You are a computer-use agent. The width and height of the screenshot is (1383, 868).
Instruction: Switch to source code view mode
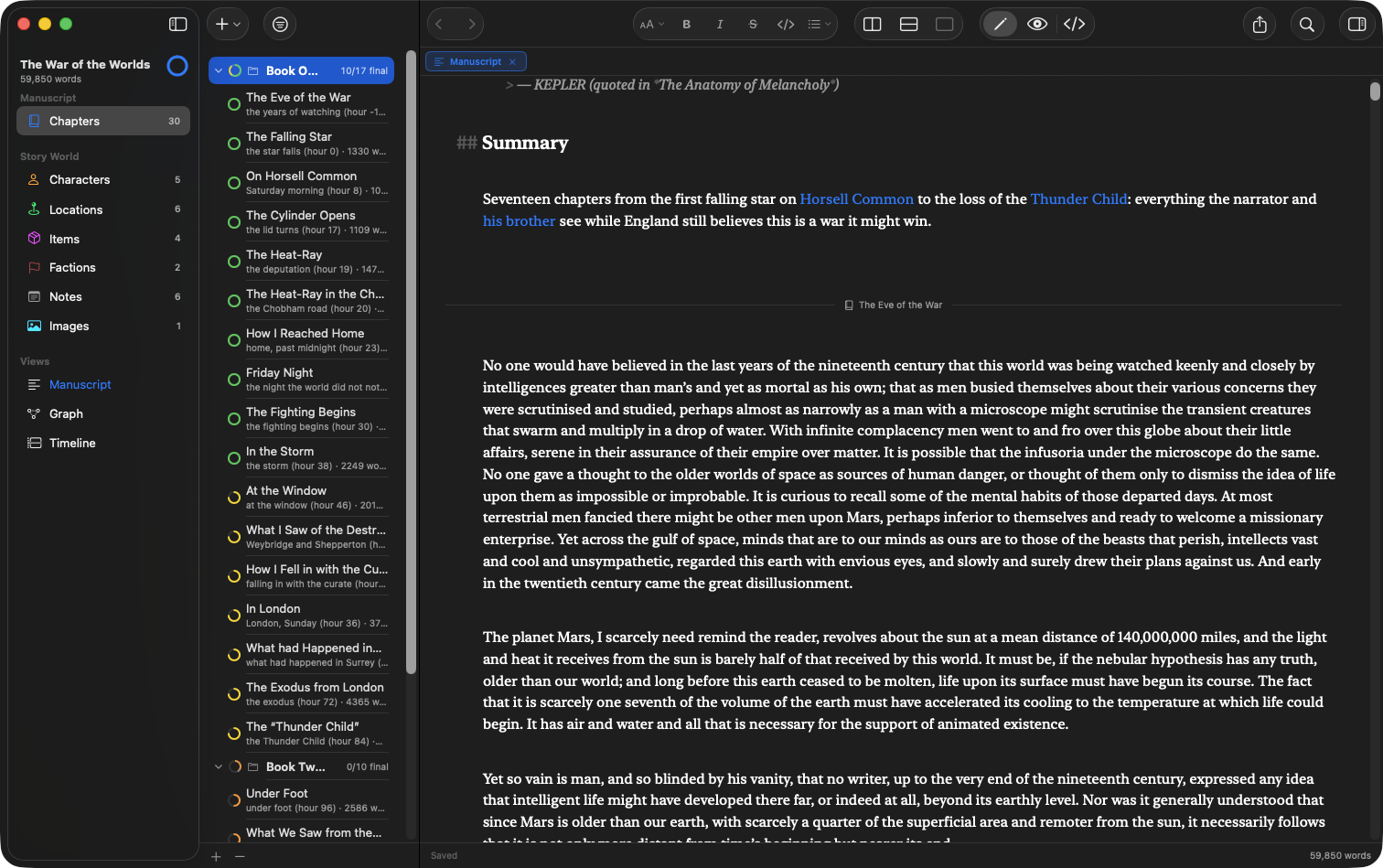pyautogui.click(x=1075, y=25)
